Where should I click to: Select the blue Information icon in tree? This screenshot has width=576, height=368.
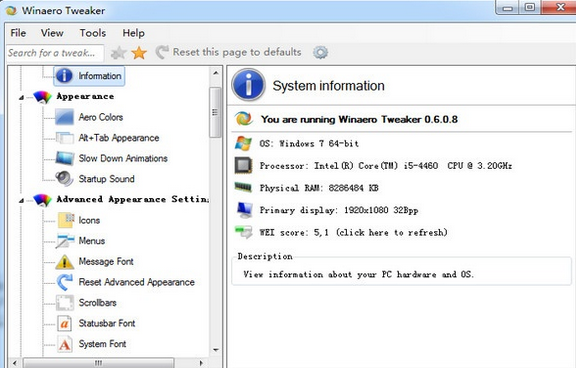pyautogui.click(x=64, y=76)
